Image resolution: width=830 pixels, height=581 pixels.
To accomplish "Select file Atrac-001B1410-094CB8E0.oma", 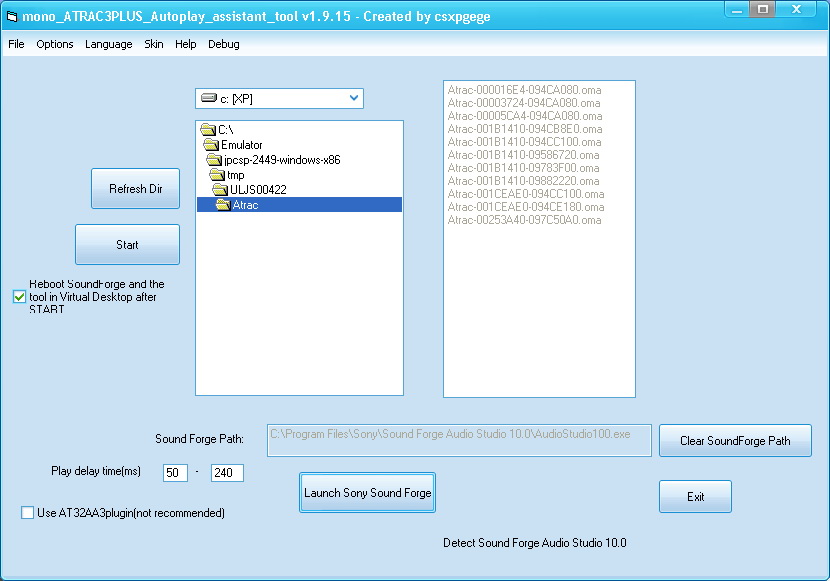I will click(525, 129).
